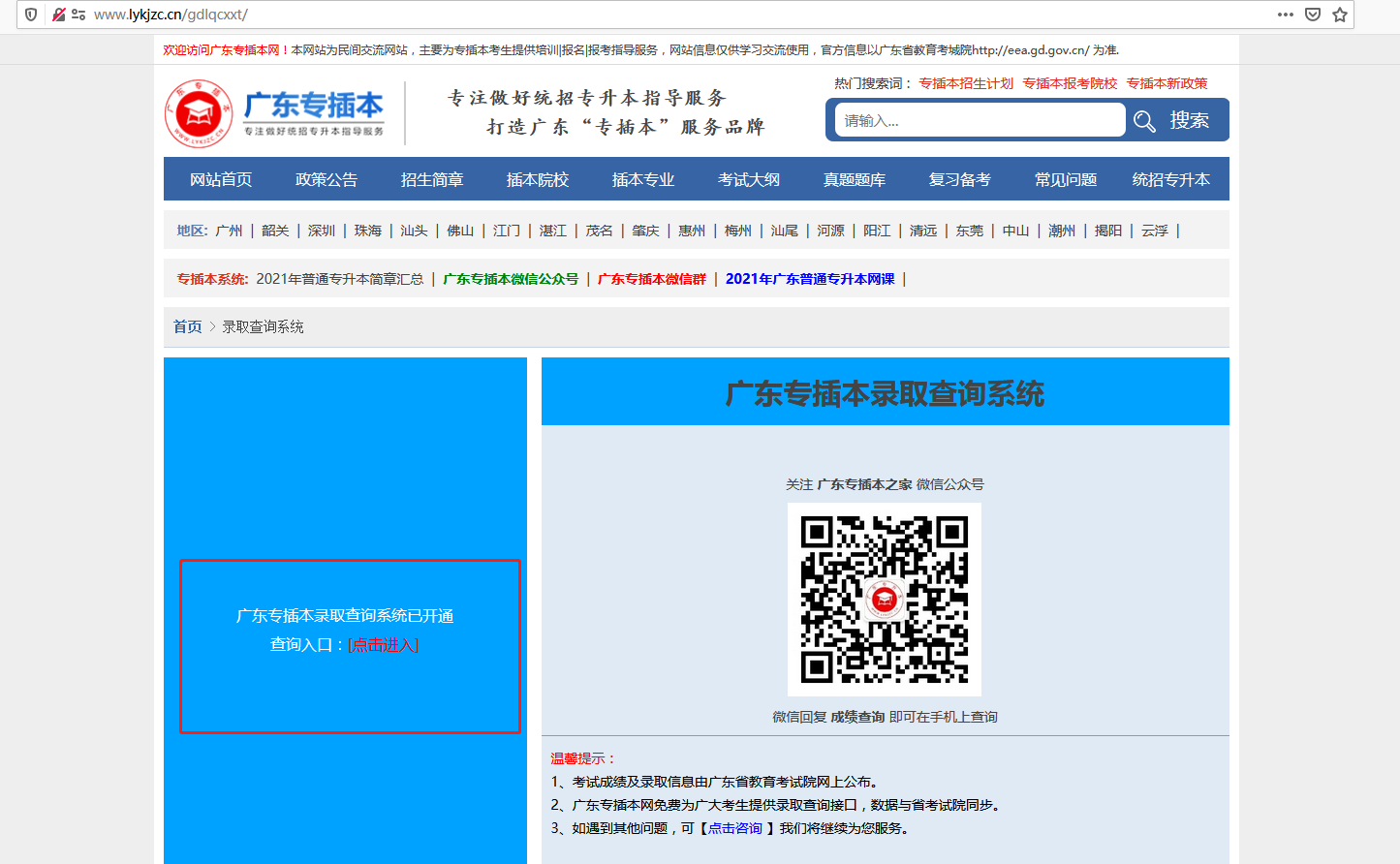Select region 湛江

click(553, 231)
